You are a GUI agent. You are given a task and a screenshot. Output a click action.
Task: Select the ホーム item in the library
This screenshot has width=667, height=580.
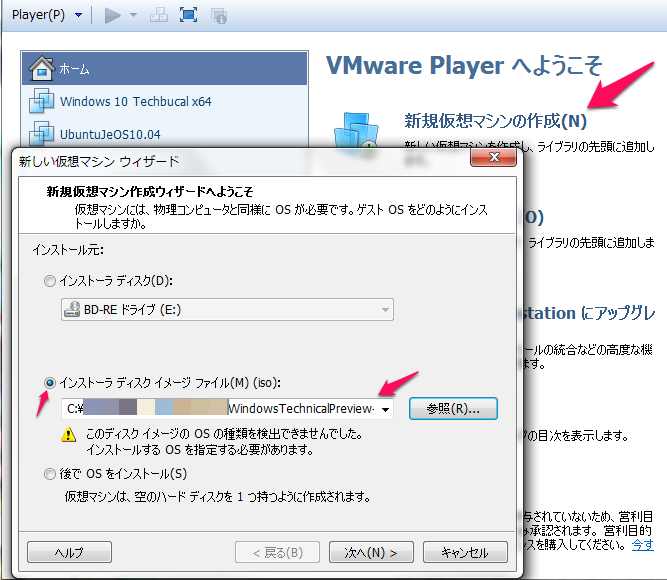pos(165,68)
